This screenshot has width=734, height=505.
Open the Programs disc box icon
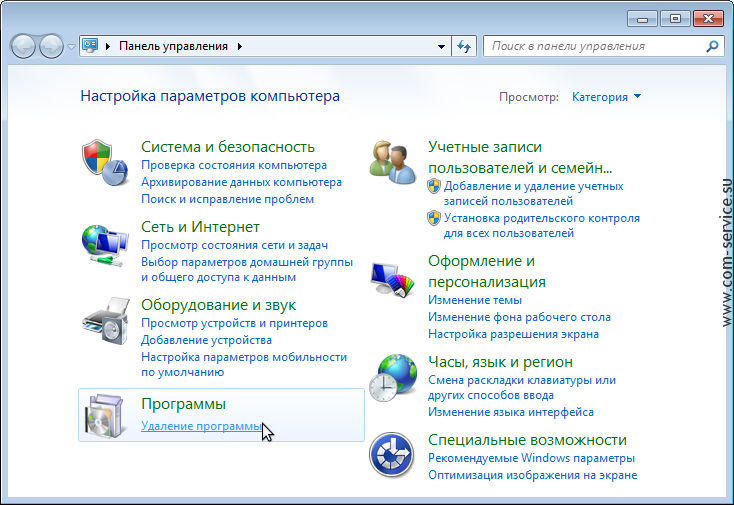[x=104, y=416]
